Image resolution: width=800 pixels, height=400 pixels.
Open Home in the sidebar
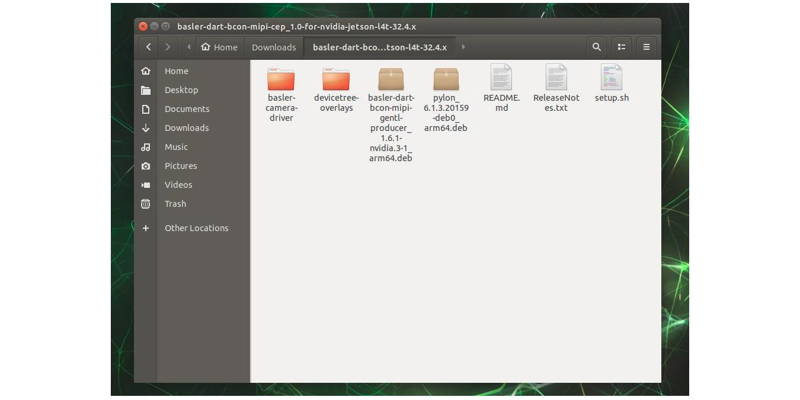(x=176, y=71)
